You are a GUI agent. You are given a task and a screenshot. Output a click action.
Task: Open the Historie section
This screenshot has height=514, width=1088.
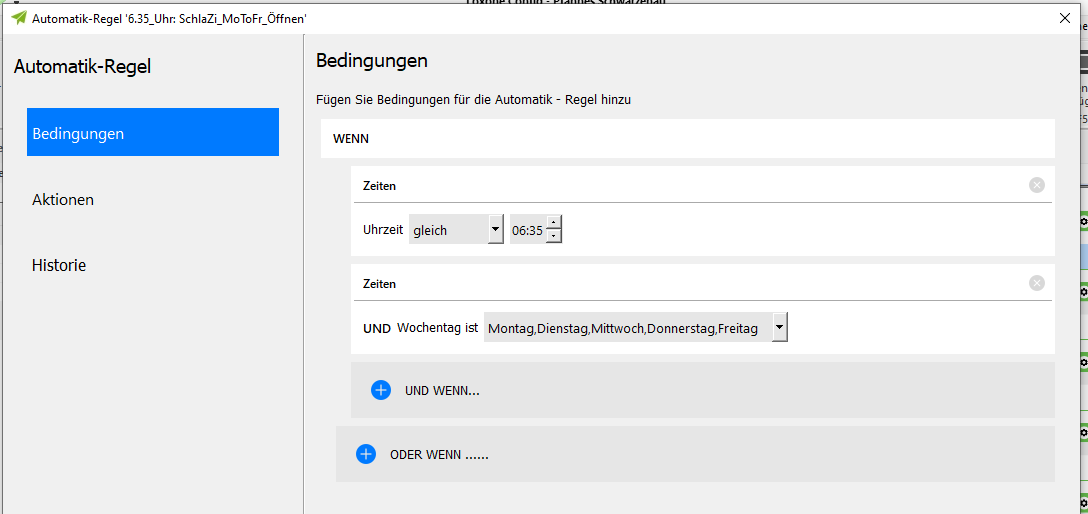tap(59, 265)
